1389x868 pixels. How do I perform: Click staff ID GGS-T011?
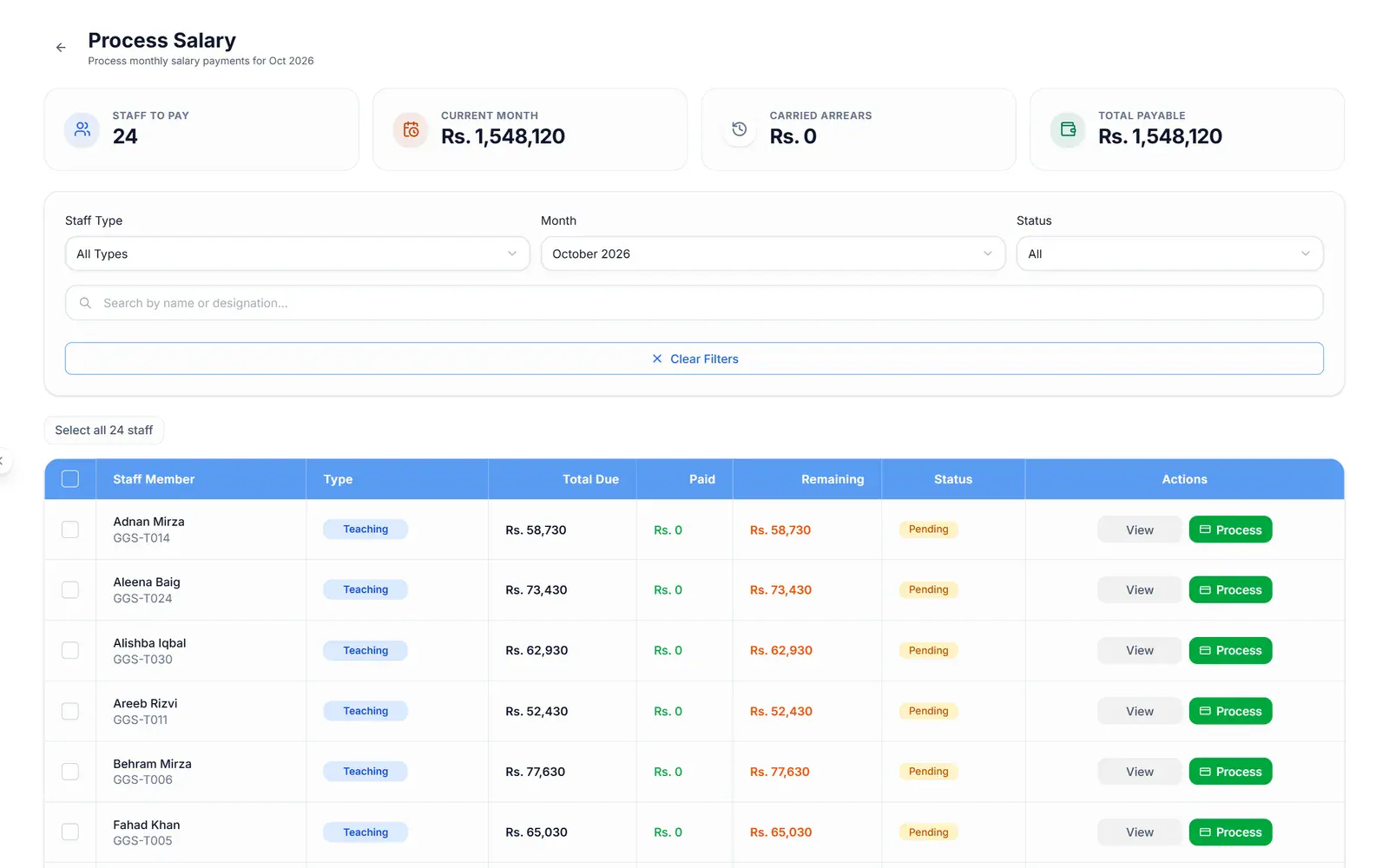tap(141, 720)
